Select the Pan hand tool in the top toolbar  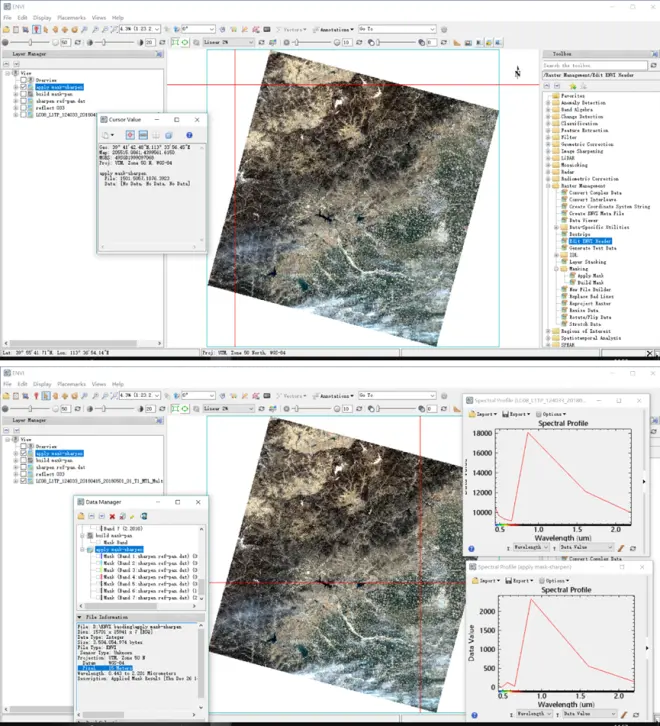(x=55, y=30)
